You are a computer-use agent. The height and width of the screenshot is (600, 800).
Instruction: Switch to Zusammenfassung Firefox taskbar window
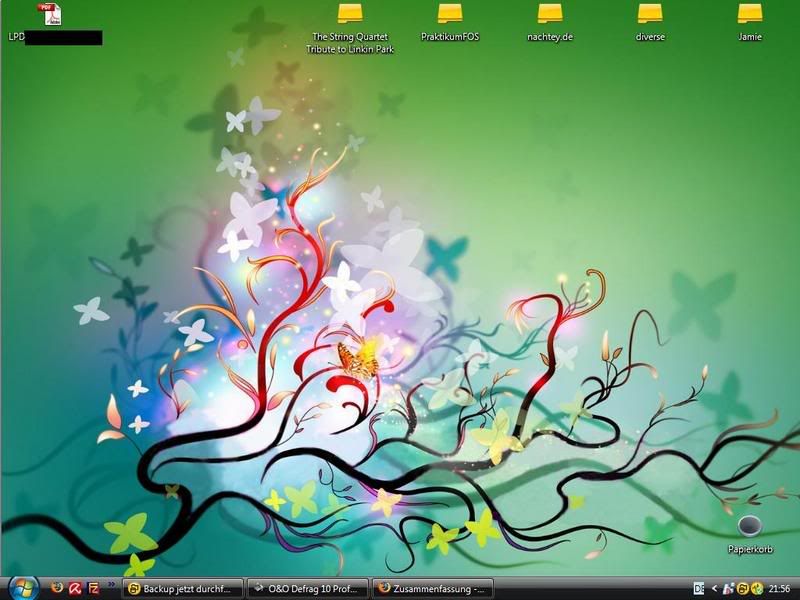click(x=432, y=589)
